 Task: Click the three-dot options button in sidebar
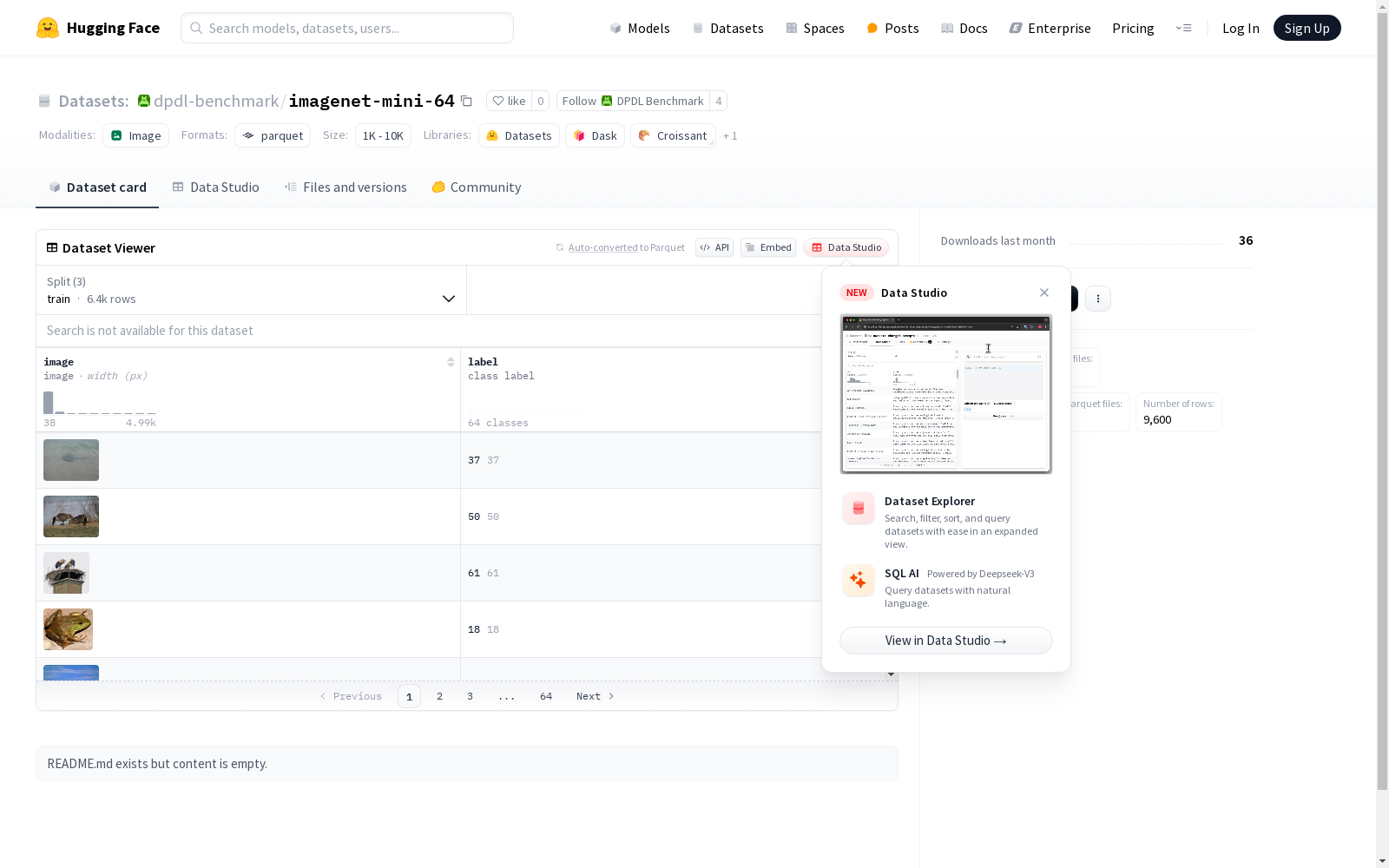coord(1098,299)
